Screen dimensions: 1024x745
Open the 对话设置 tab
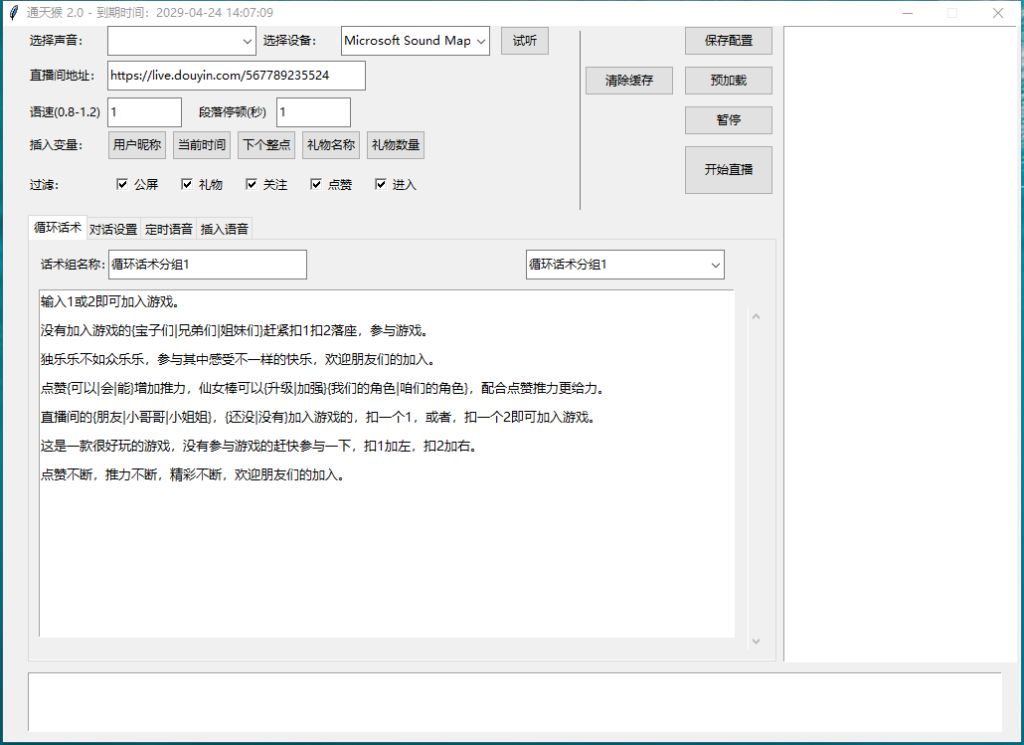pyautogui.click(x=112, y=227)
